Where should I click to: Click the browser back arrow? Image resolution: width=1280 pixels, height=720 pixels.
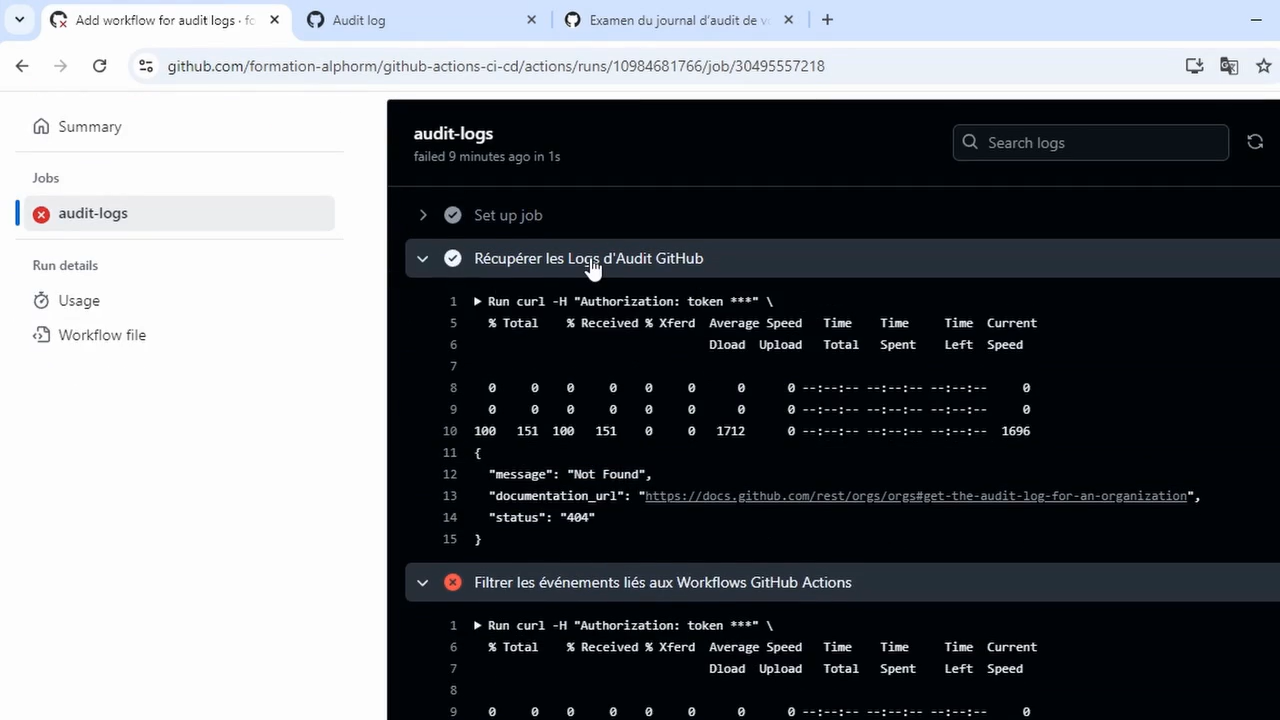pyautogui.click(x=22, y=66)
